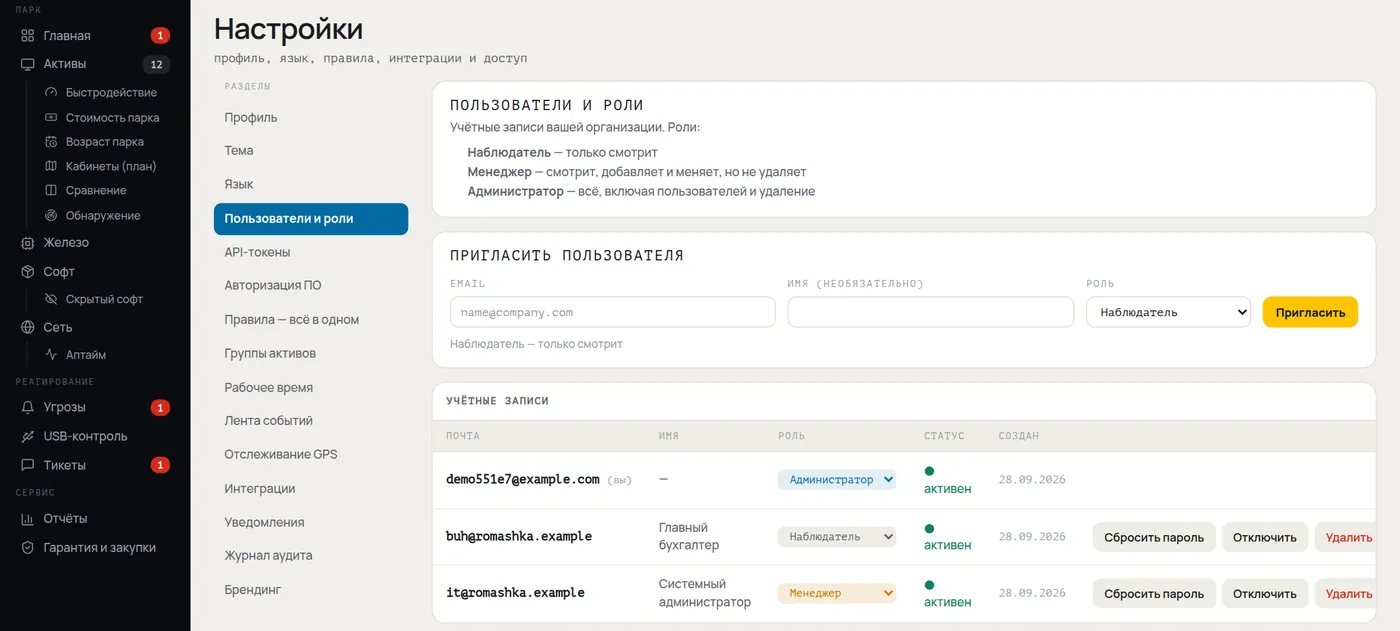
Task: Click the Тикеты message icon
Action: point(27,465)
